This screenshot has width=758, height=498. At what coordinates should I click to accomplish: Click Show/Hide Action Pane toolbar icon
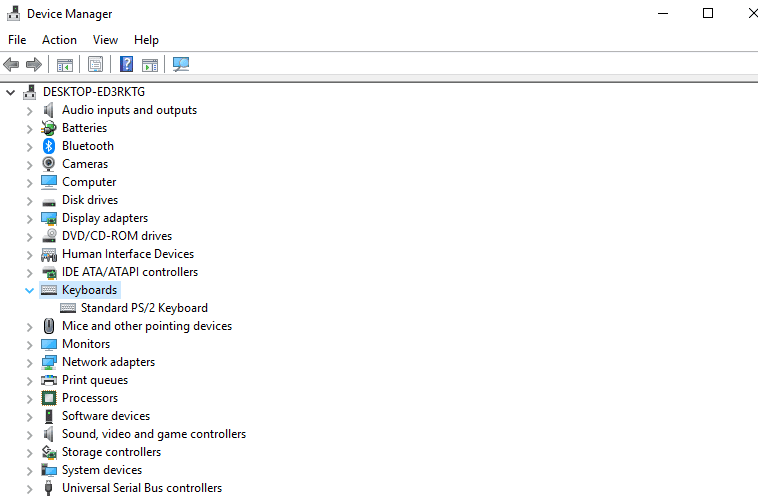click(150, 64)
